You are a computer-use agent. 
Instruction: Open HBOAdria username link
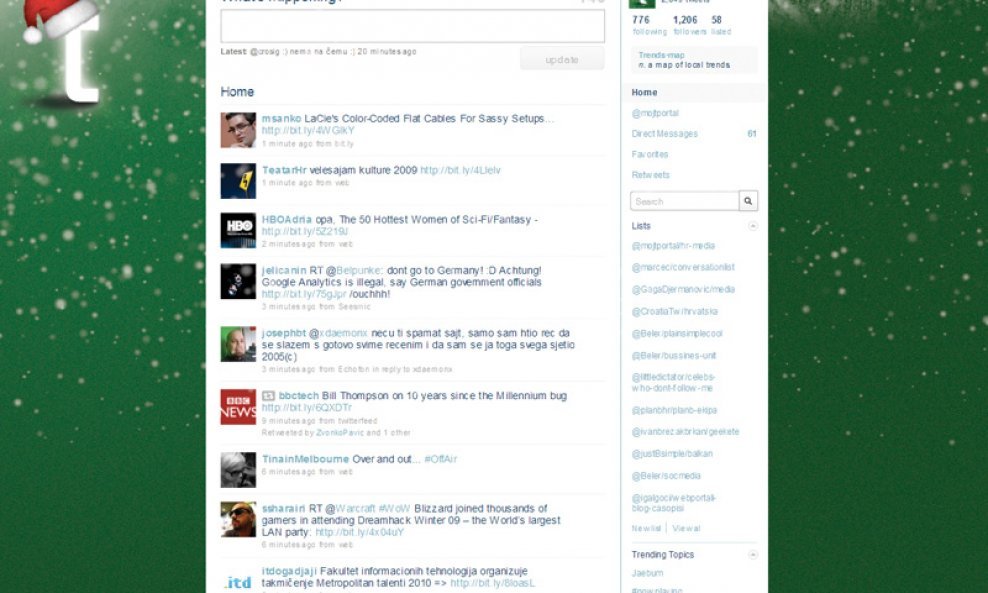(x=287, y=219)
